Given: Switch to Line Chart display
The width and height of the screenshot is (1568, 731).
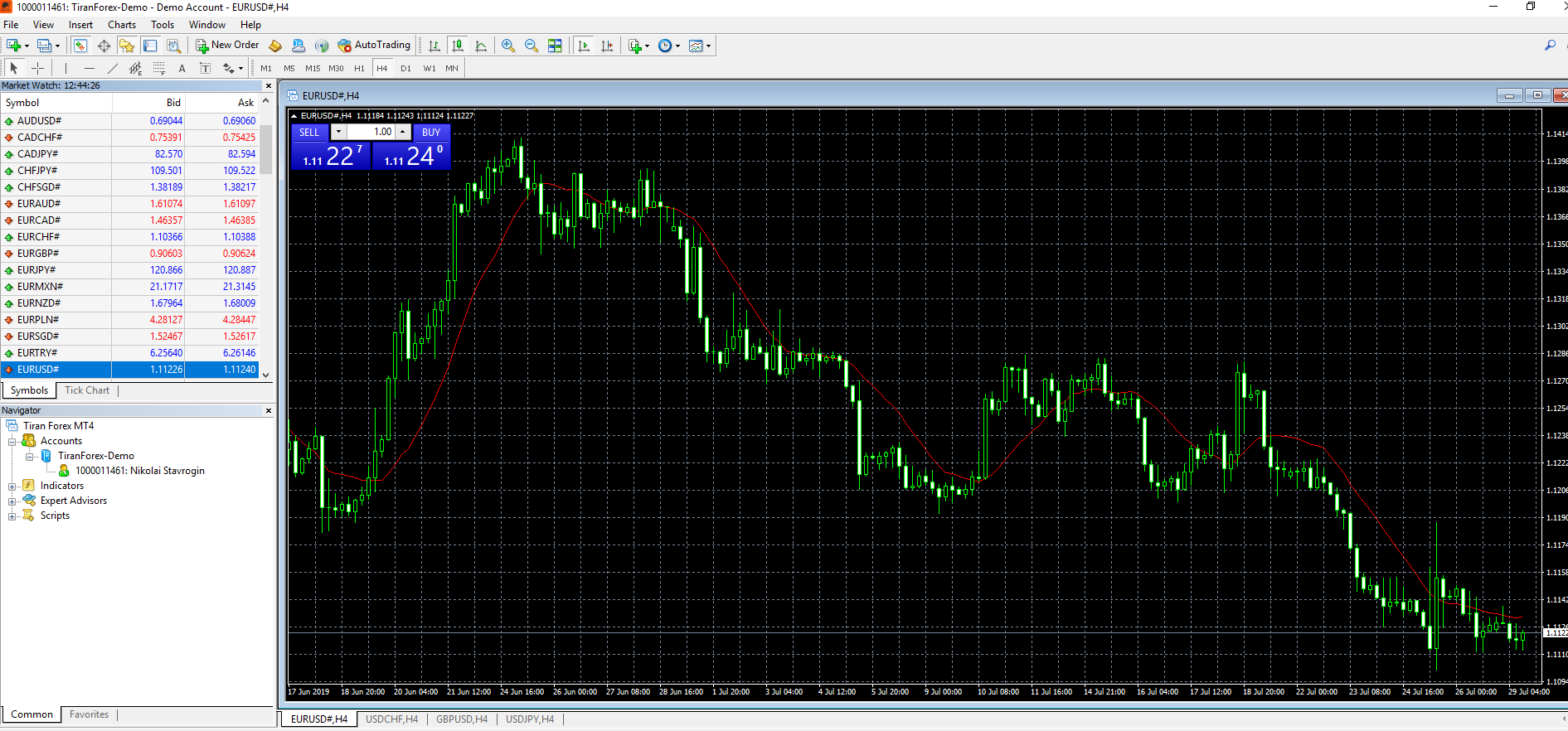Looking at the screenshot, I should click(x=481, y=46).
